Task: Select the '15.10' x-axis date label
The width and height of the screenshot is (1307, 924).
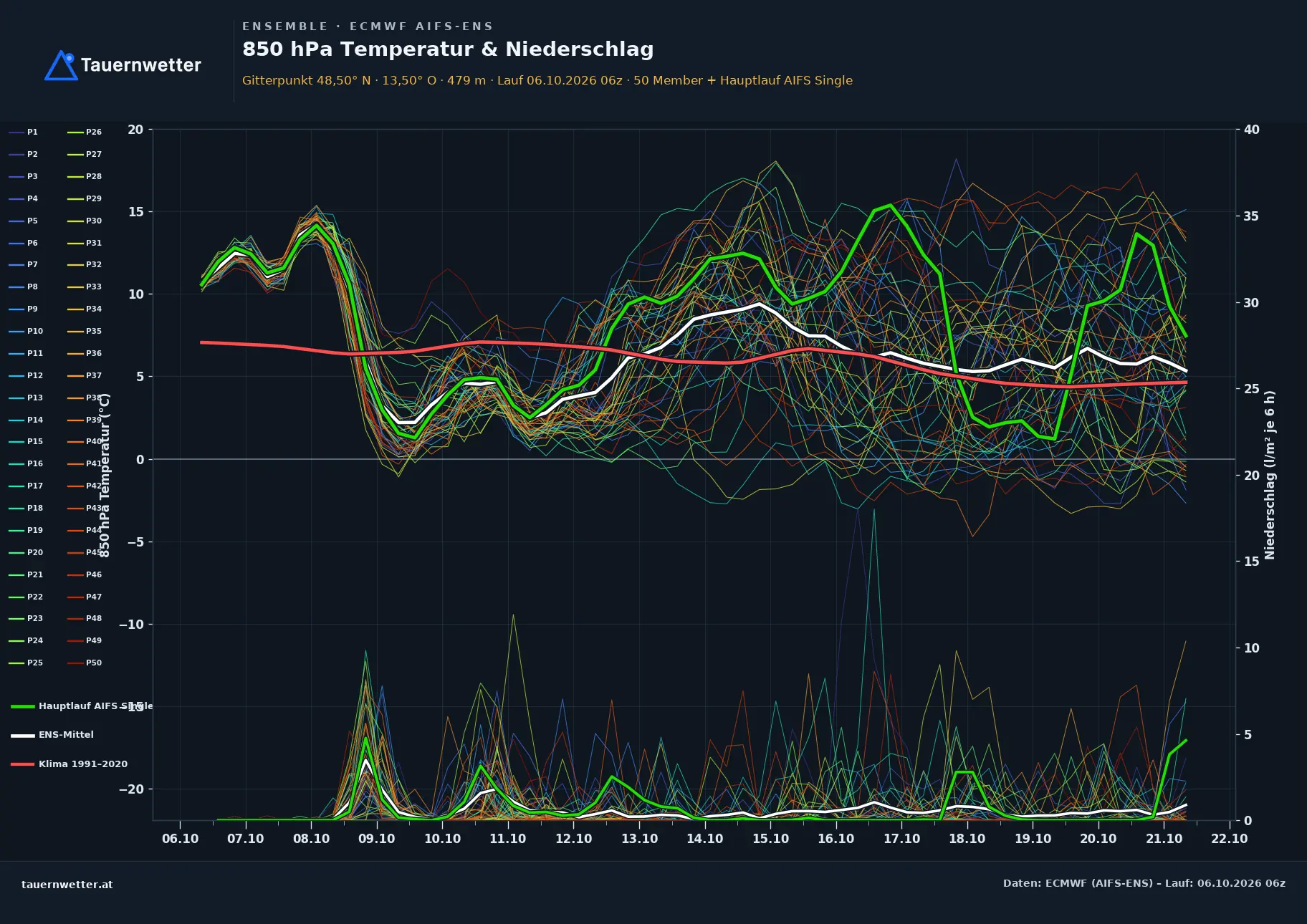Action: coord(770,839)
